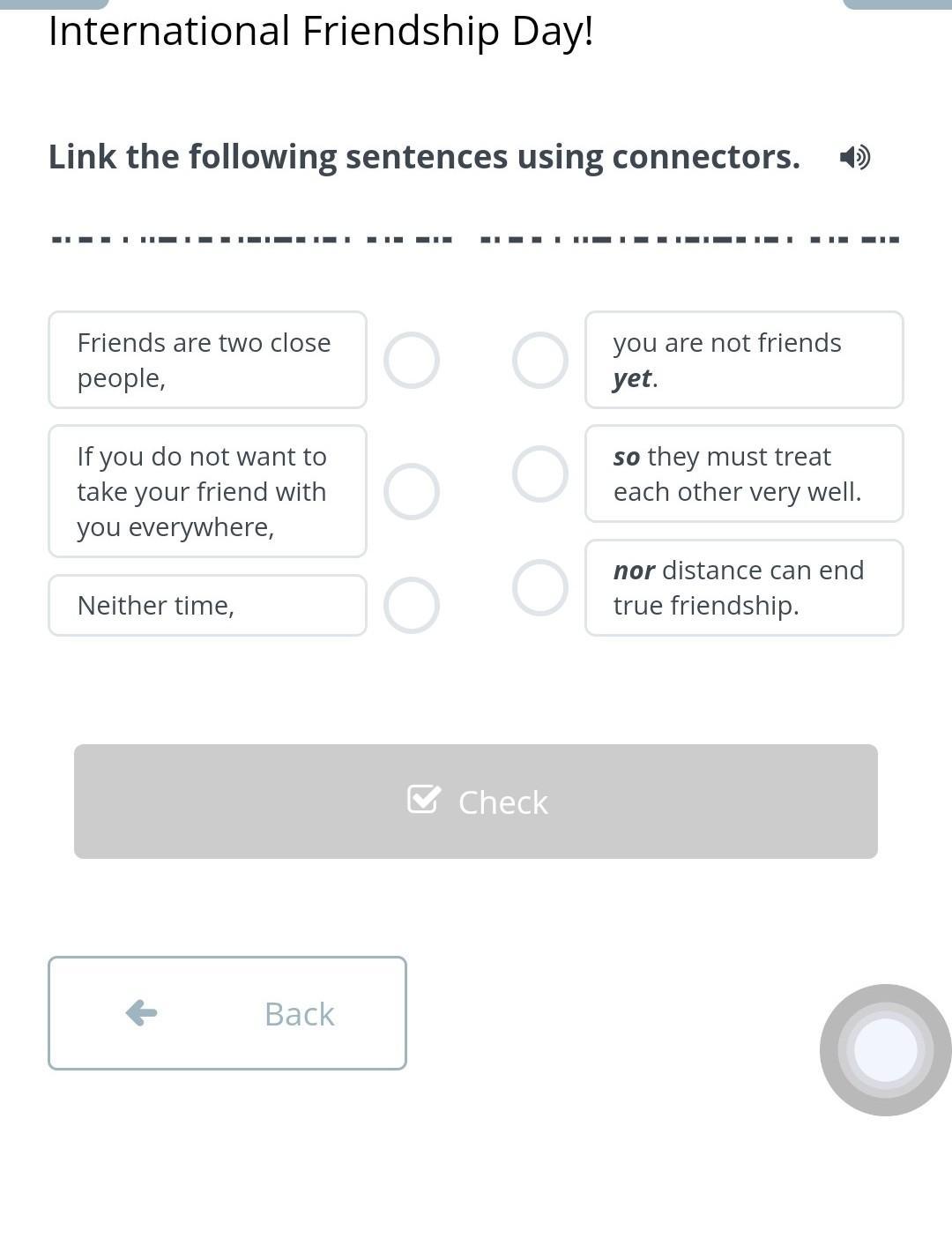952x1253 pixels.
Task: Click the 'Neither time,' sentence card
Action: [207, 605]
